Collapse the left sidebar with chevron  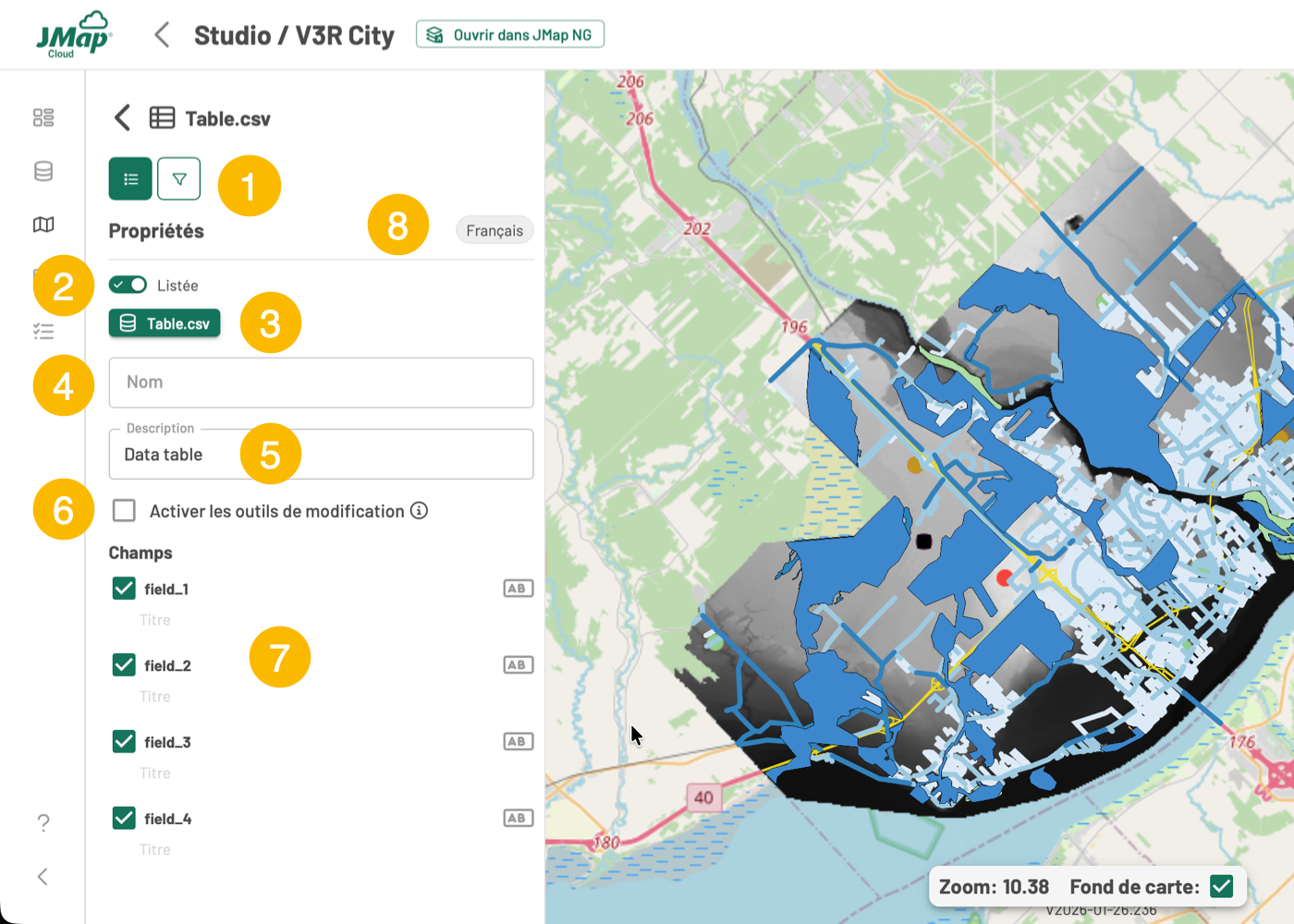[43, 876]
